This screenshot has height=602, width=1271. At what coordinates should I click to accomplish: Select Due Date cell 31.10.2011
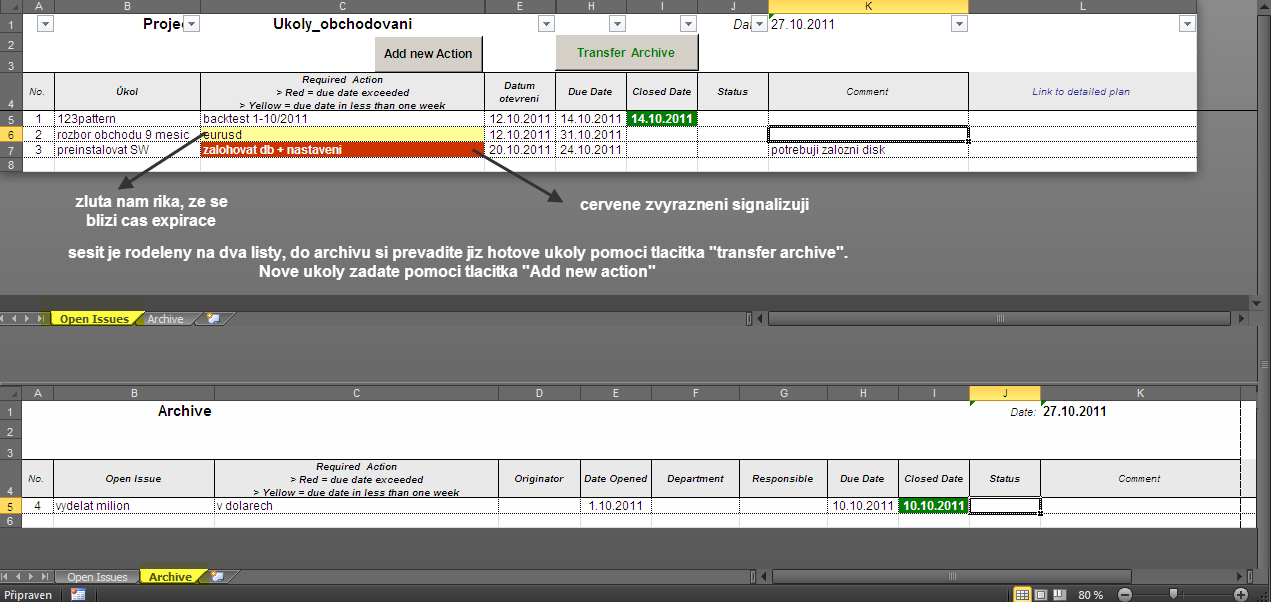(x=590, y=134)
